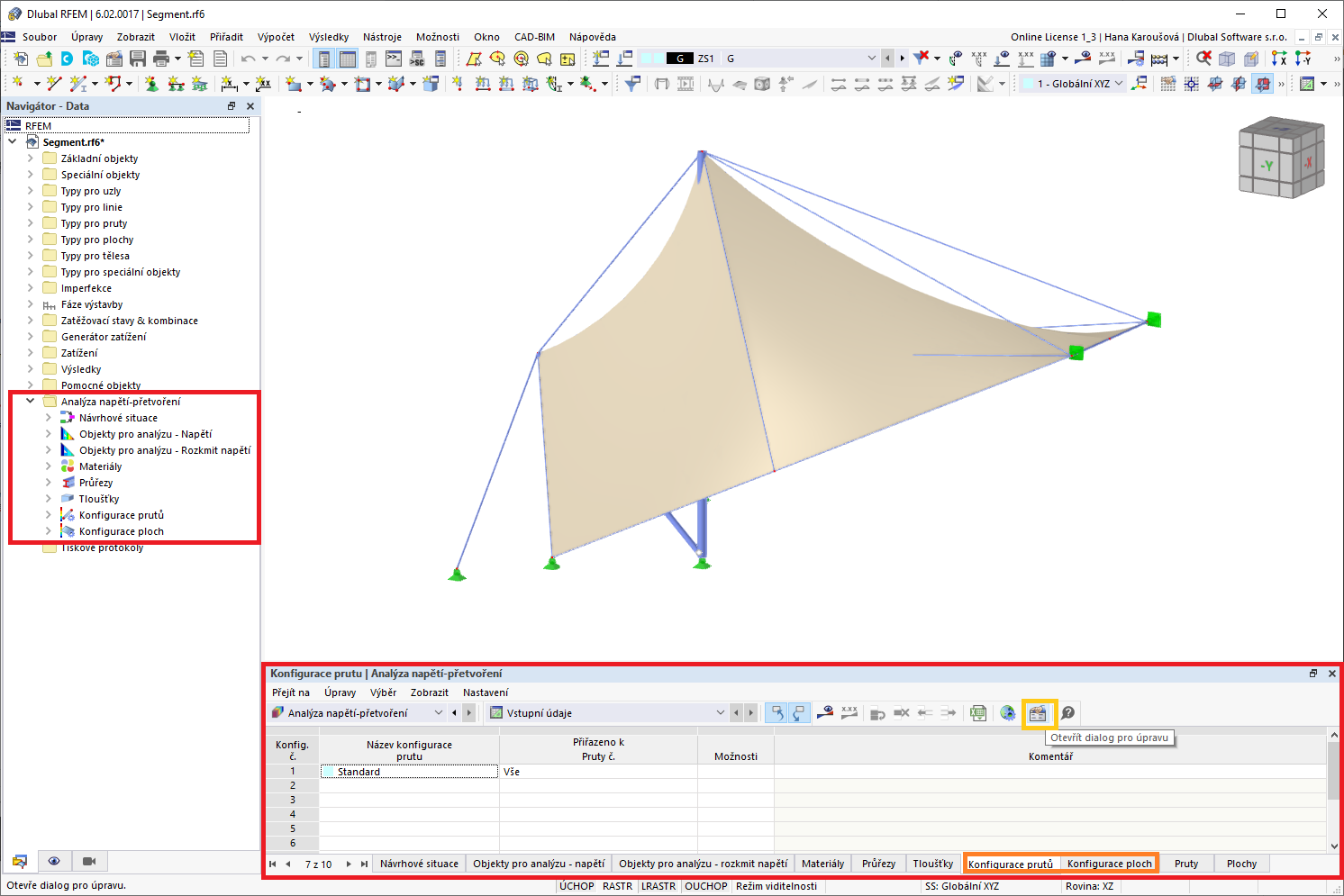Image resolution: width=1344 pixels, height=896 pixels.
Task: Click the view cube in the viewport
Action: (1281, 159)
